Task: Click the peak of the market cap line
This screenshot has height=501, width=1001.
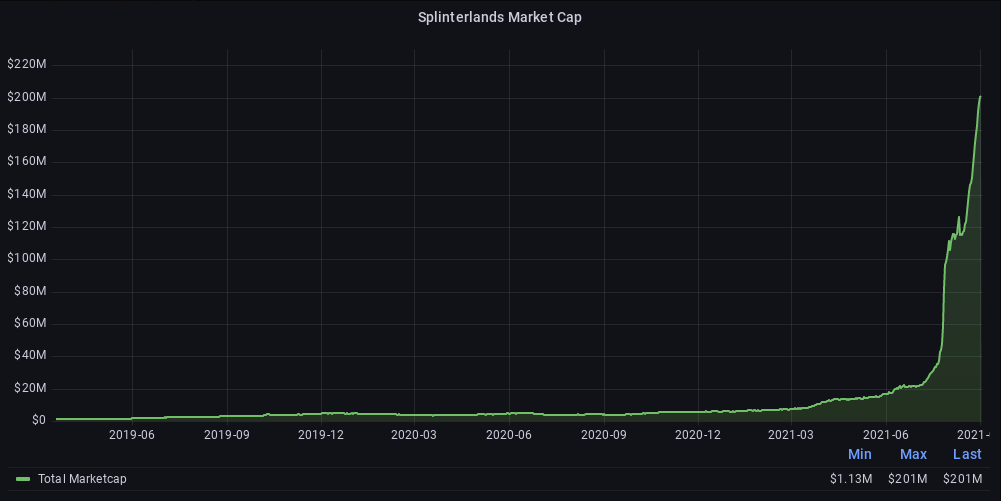Action: point(980,96)
